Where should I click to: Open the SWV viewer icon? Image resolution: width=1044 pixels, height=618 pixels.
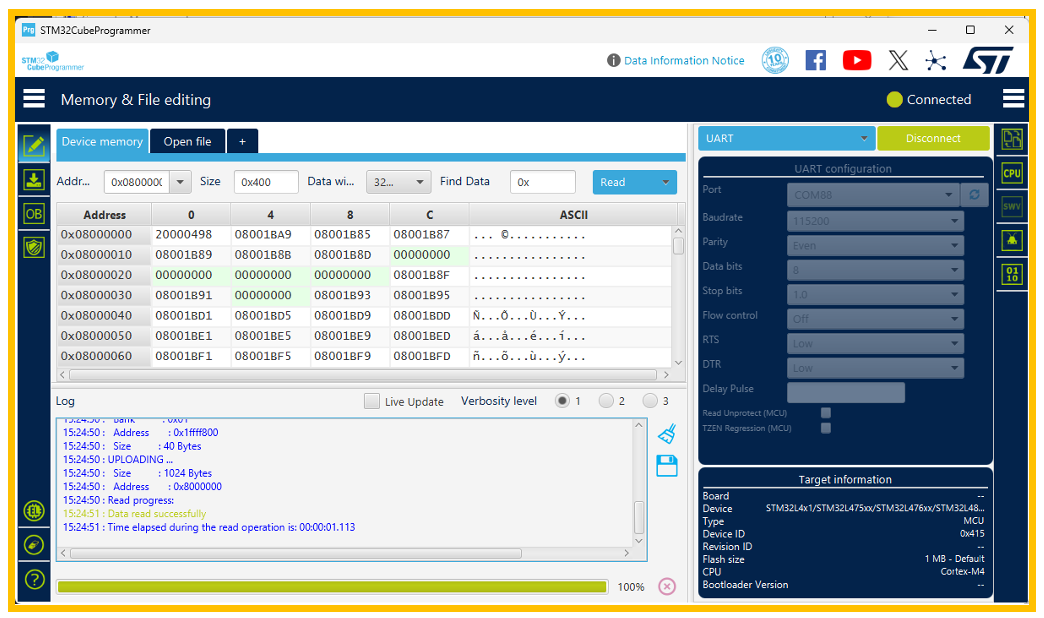(x=1012, y=206)
